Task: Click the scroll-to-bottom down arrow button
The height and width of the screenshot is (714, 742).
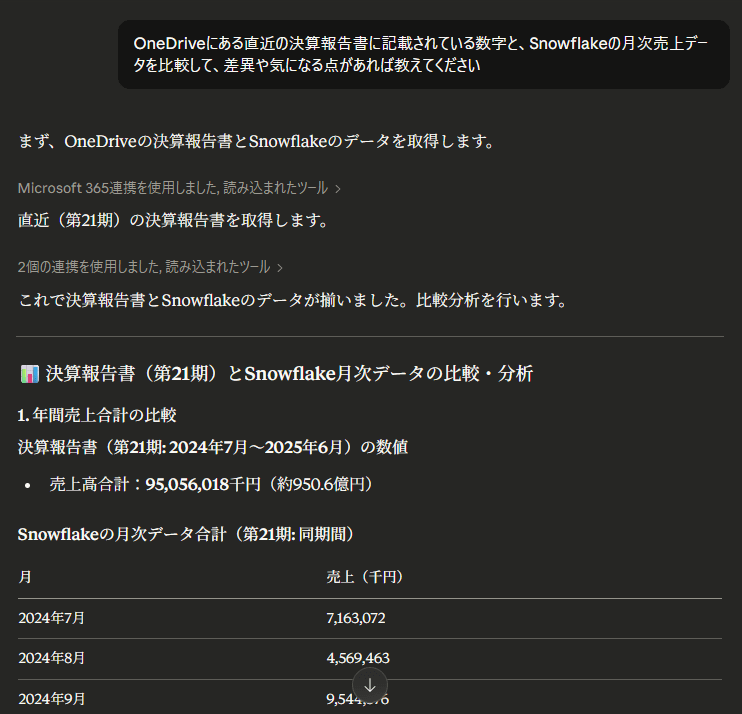Action: pyautogui.click(x=370, y=686)
